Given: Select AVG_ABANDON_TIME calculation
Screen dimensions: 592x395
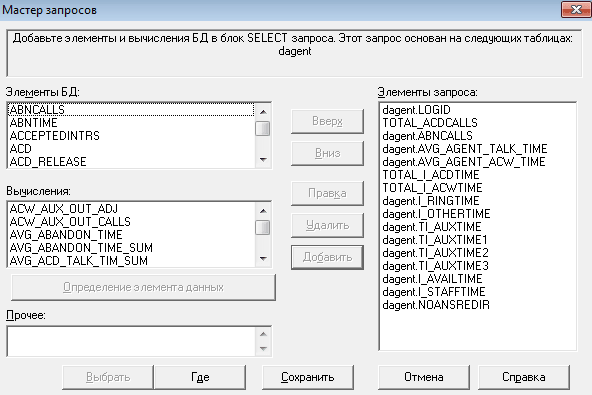Looking at the screenshot, I should pos(131,235).
